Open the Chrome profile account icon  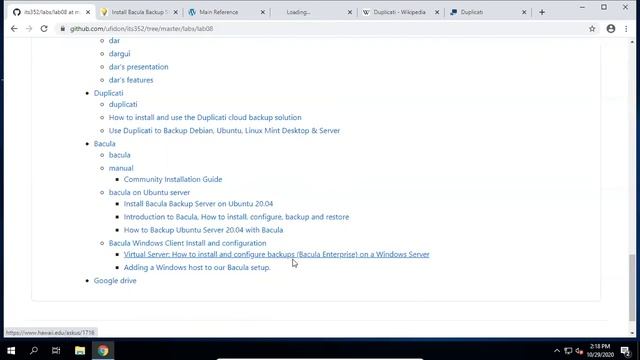pyautogui.click(x=611, y=29)
